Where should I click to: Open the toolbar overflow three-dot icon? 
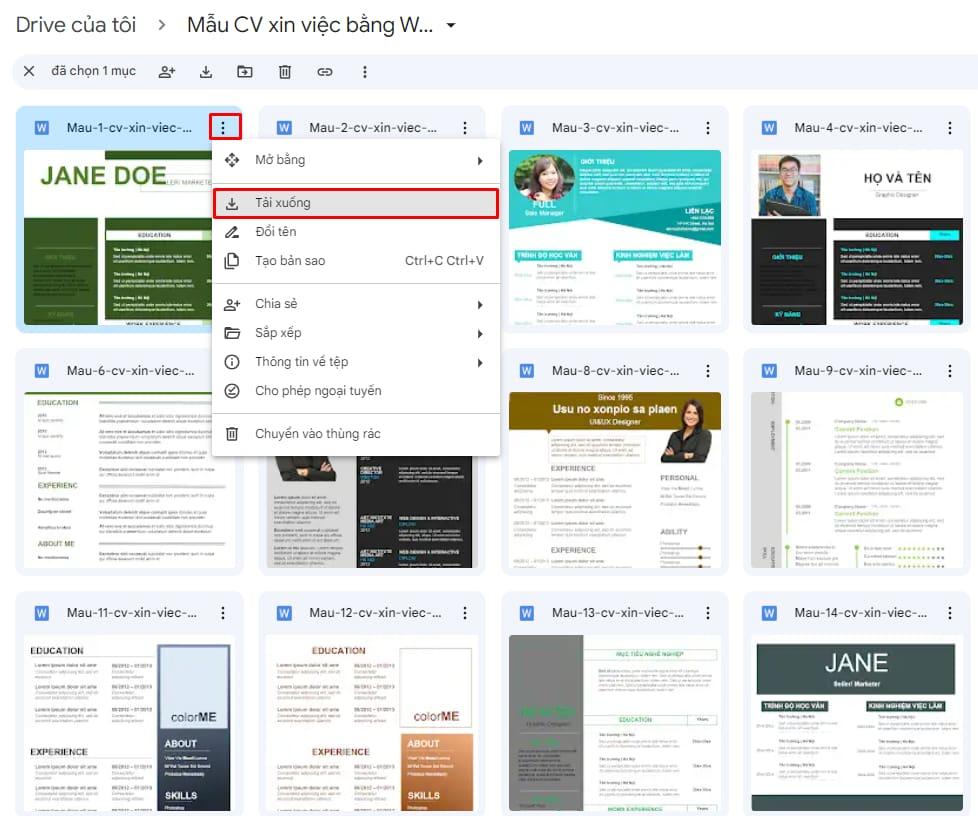pyautogui.click(x=364, y=71)
